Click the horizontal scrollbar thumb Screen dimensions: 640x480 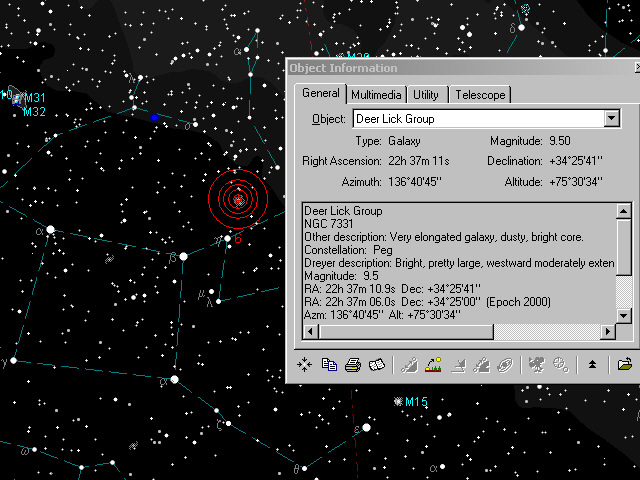coord(406,331)
